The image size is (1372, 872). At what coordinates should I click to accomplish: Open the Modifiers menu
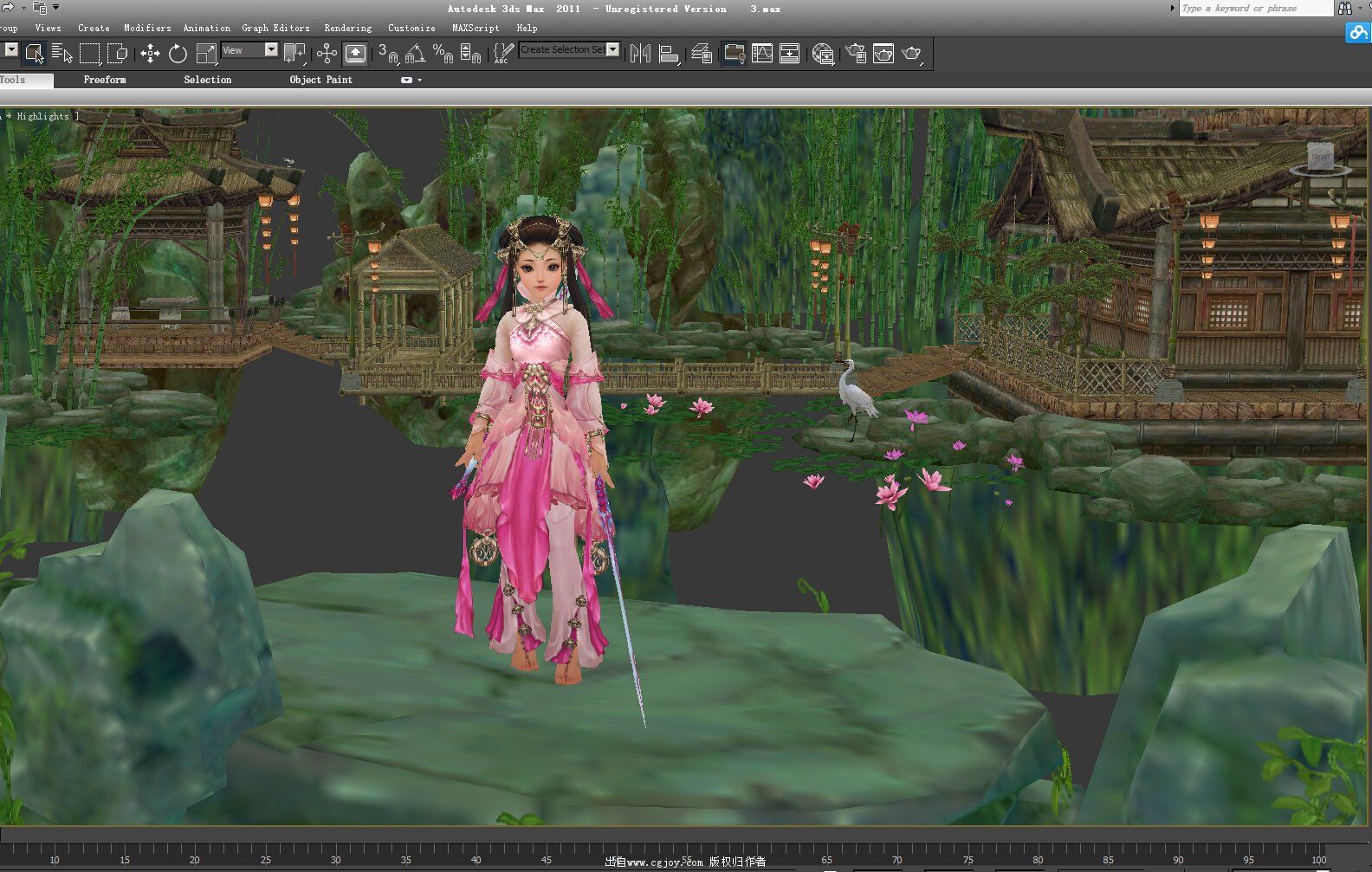(x=147, y=28)
